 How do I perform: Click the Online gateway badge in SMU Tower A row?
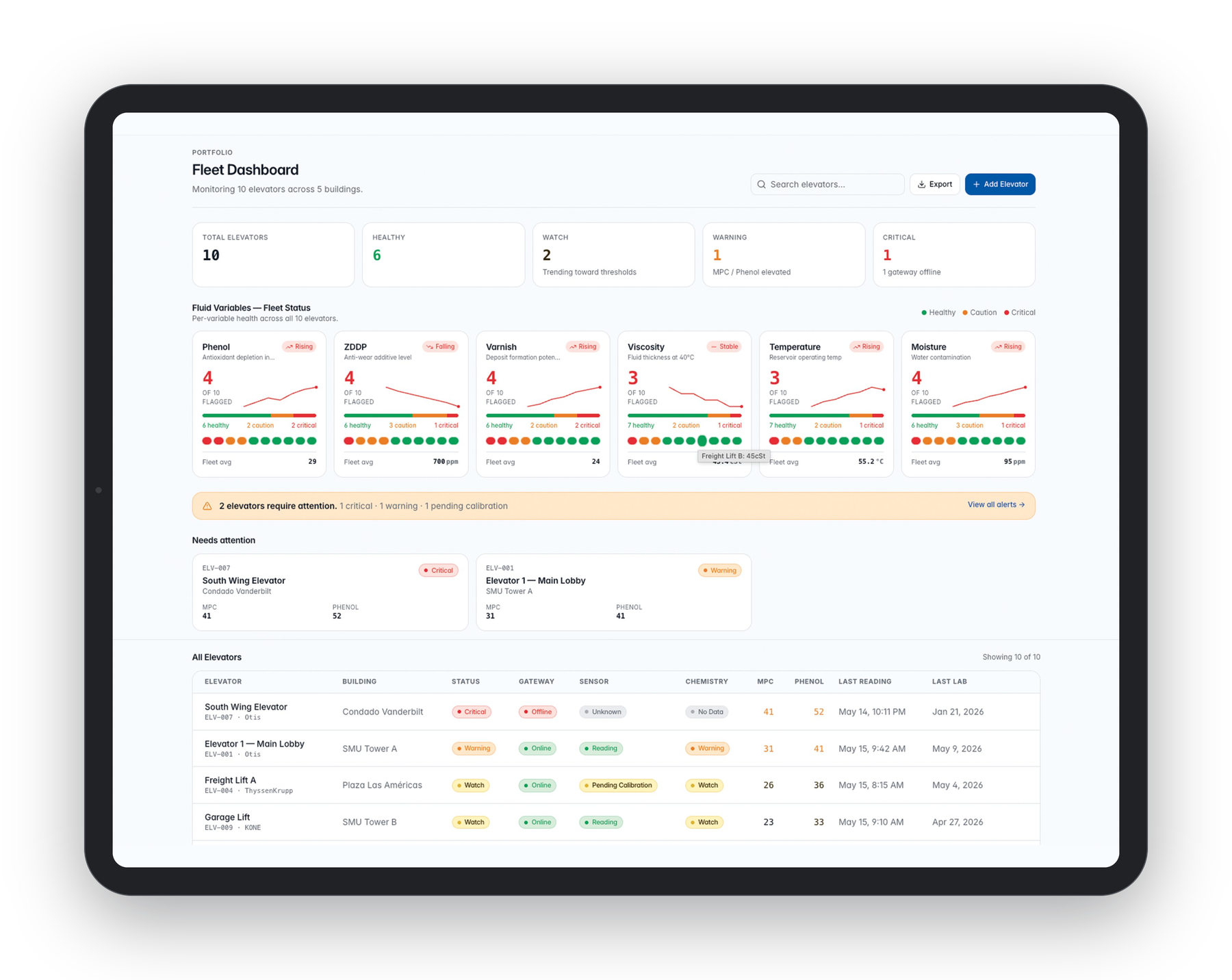pos(537,749)
